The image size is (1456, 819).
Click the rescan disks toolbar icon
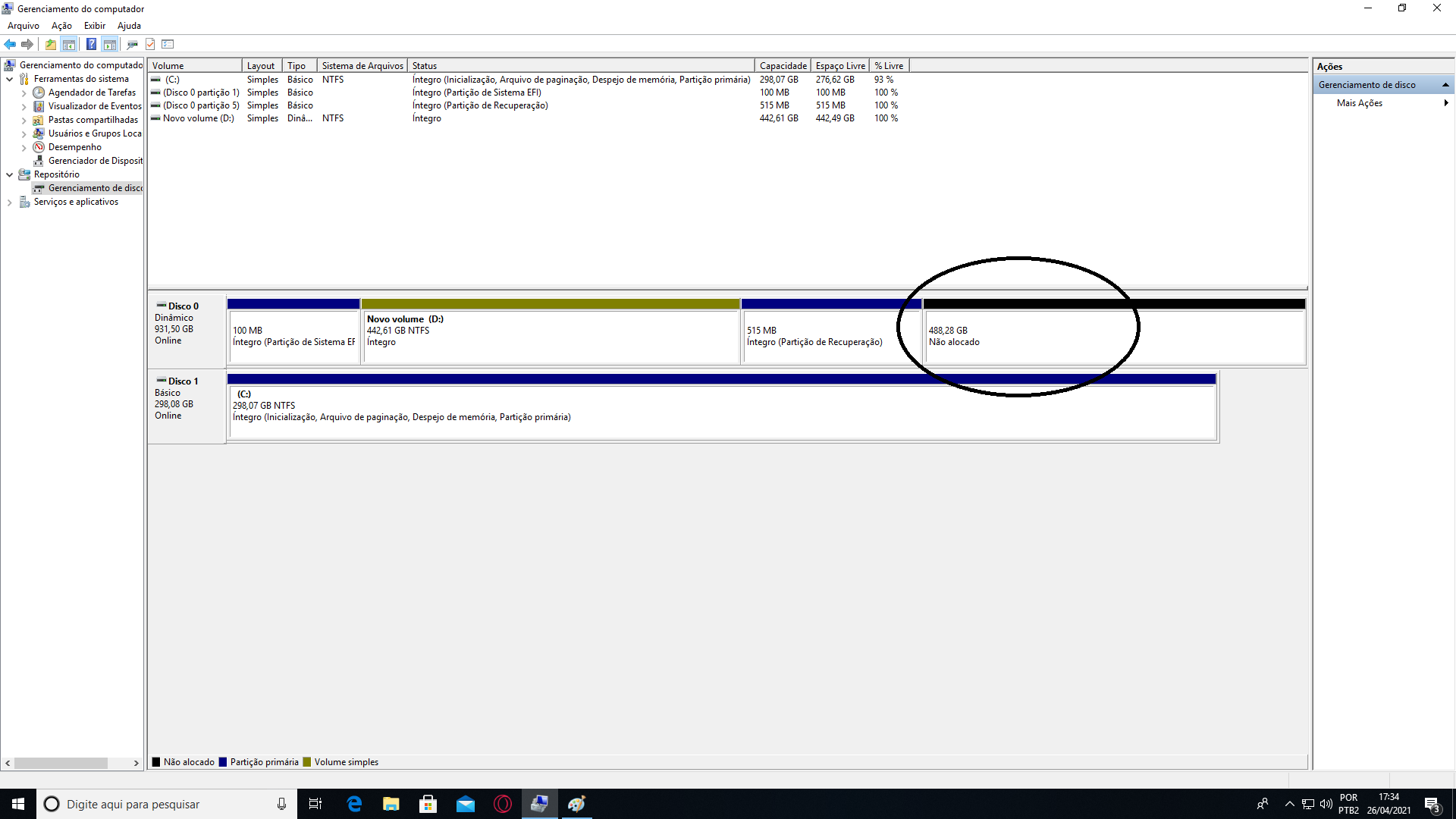pyautogui.click(x=132, y=44)
